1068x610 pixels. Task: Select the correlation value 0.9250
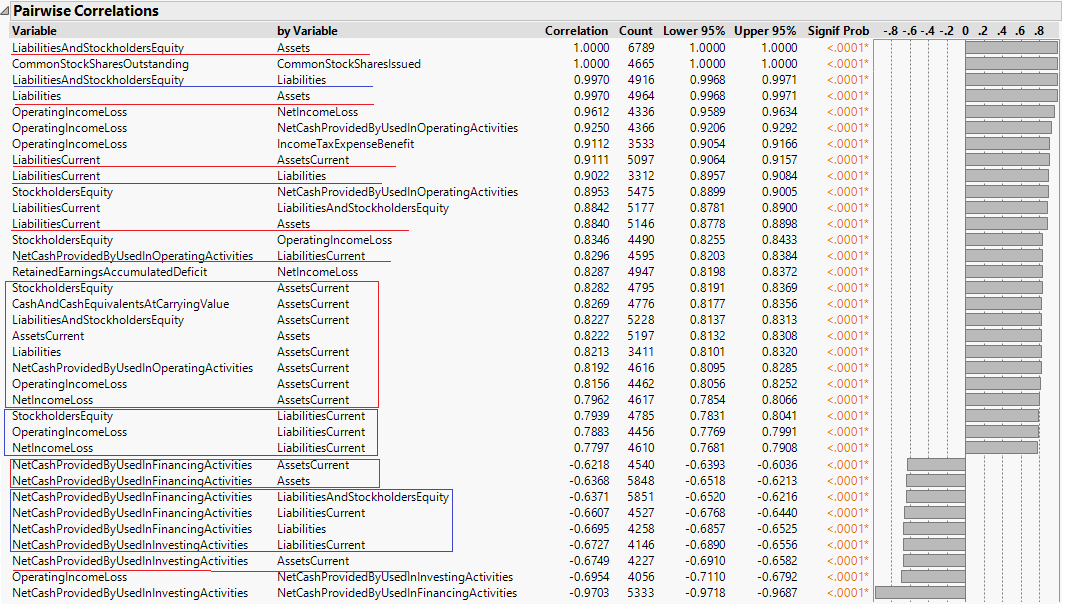[x=591, y=128]
